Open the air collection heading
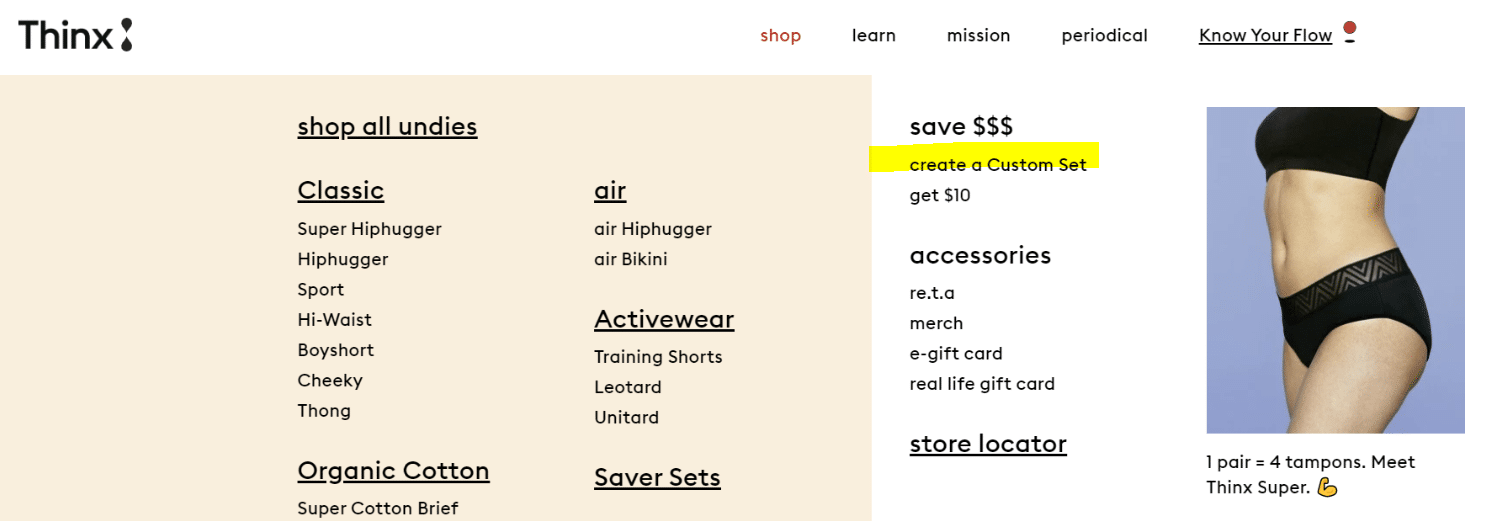Image resolution: width=1500 pixels, height=521 pixels. pos(609,191)
